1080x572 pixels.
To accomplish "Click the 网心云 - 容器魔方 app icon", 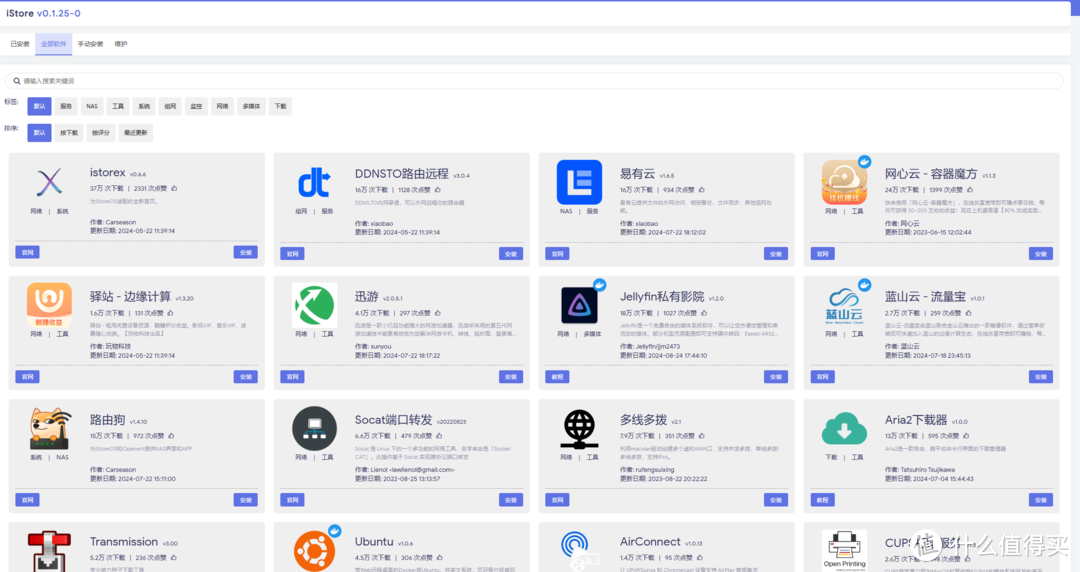I will (844, 183).
